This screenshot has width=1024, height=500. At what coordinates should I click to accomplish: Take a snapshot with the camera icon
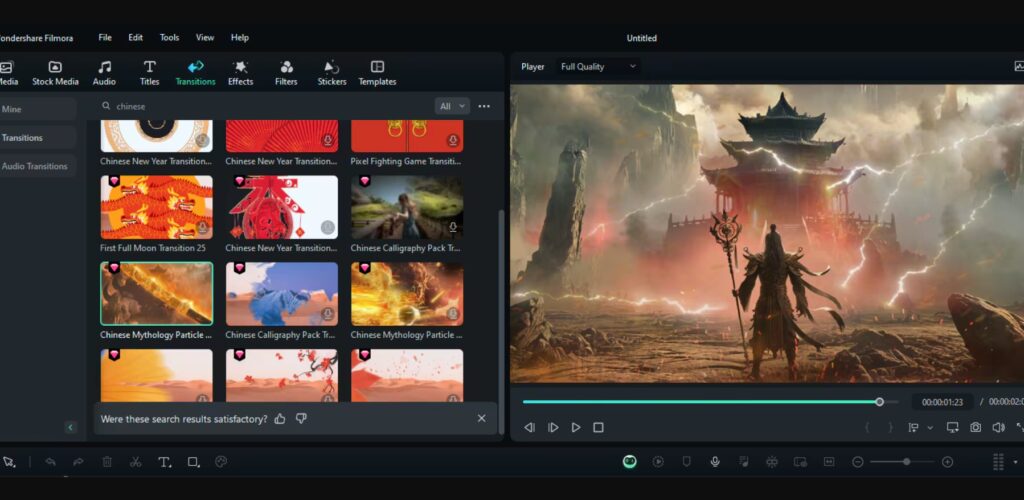coord(975,428)
